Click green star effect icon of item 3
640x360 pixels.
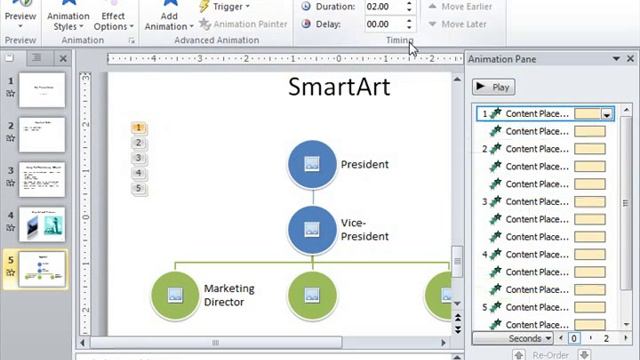point(495,201)
